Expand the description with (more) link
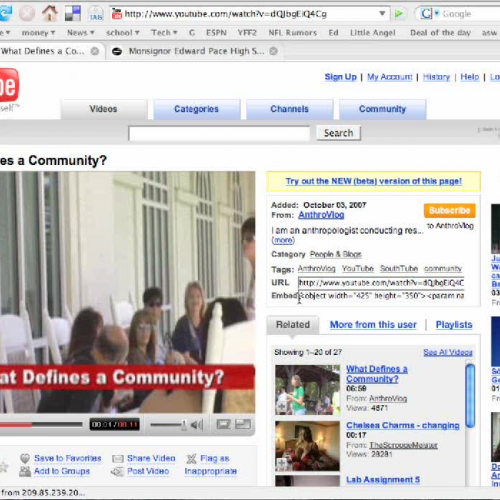 tap(283, 240)
